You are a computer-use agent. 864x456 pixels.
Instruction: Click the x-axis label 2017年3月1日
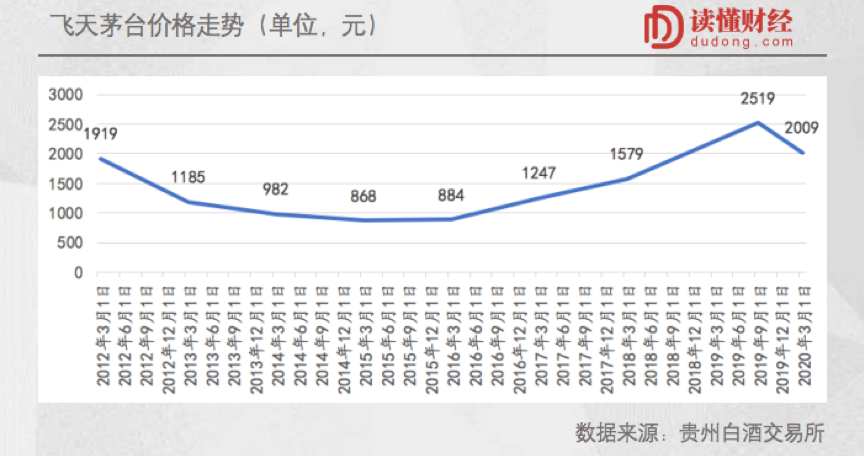pos(542,335)
